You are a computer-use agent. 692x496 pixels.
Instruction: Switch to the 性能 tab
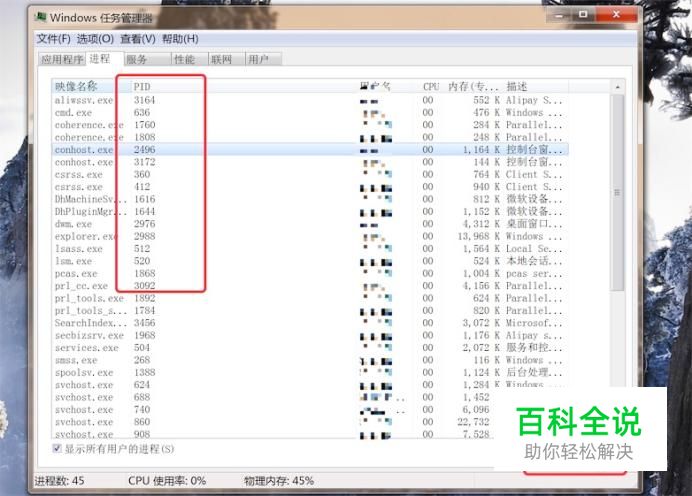pyautogui.click(x=189, y=59)
